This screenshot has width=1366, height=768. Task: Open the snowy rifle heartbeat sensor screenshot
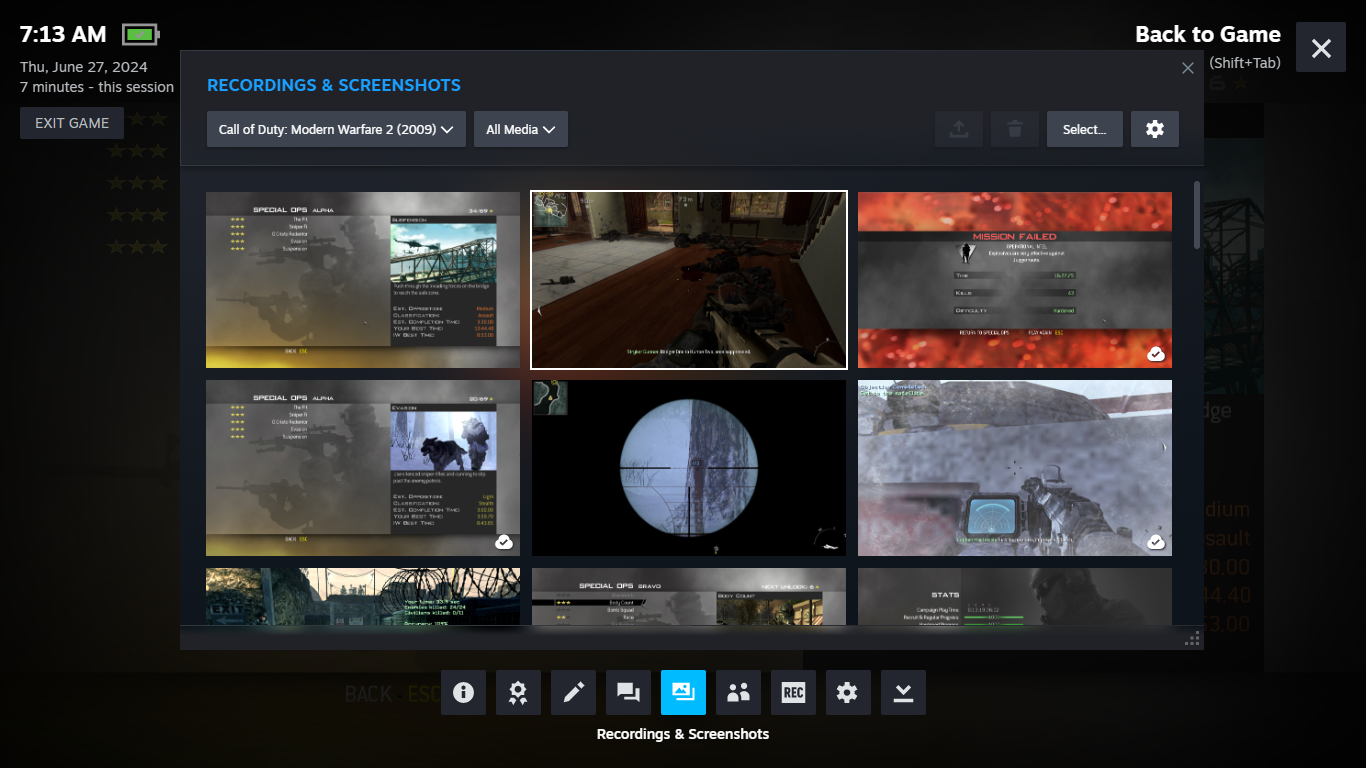tap(1015, 468)
